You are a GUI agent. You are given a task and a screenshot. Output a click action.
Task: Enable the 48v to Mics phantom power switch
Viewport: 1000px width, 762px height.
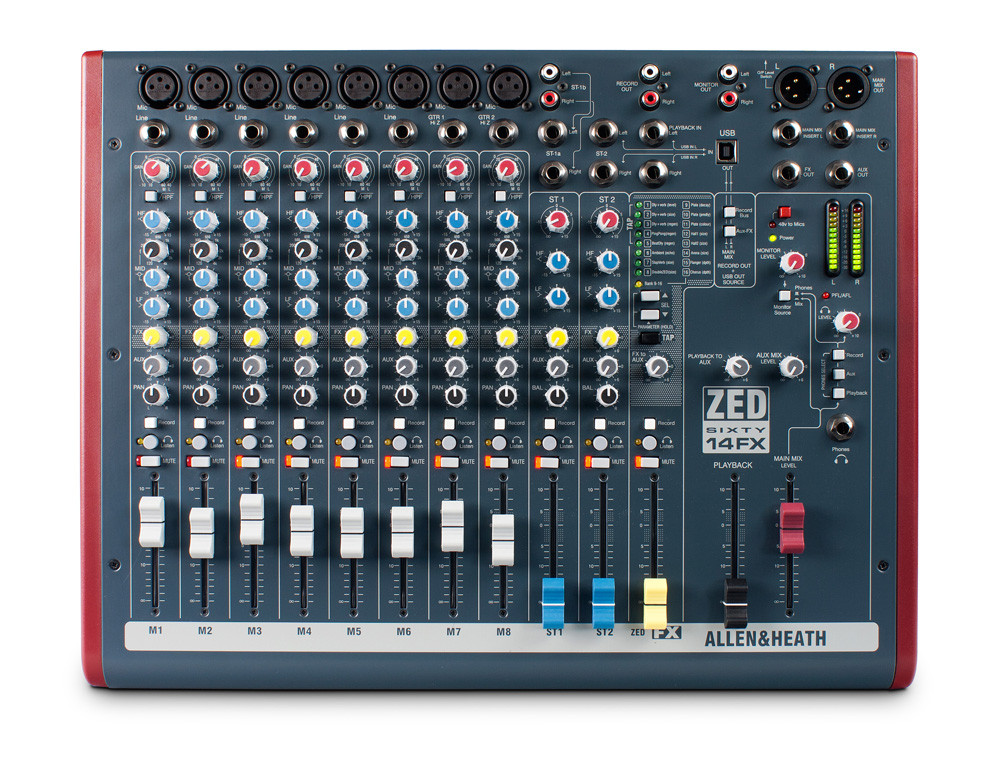click(x=784, y=212)
